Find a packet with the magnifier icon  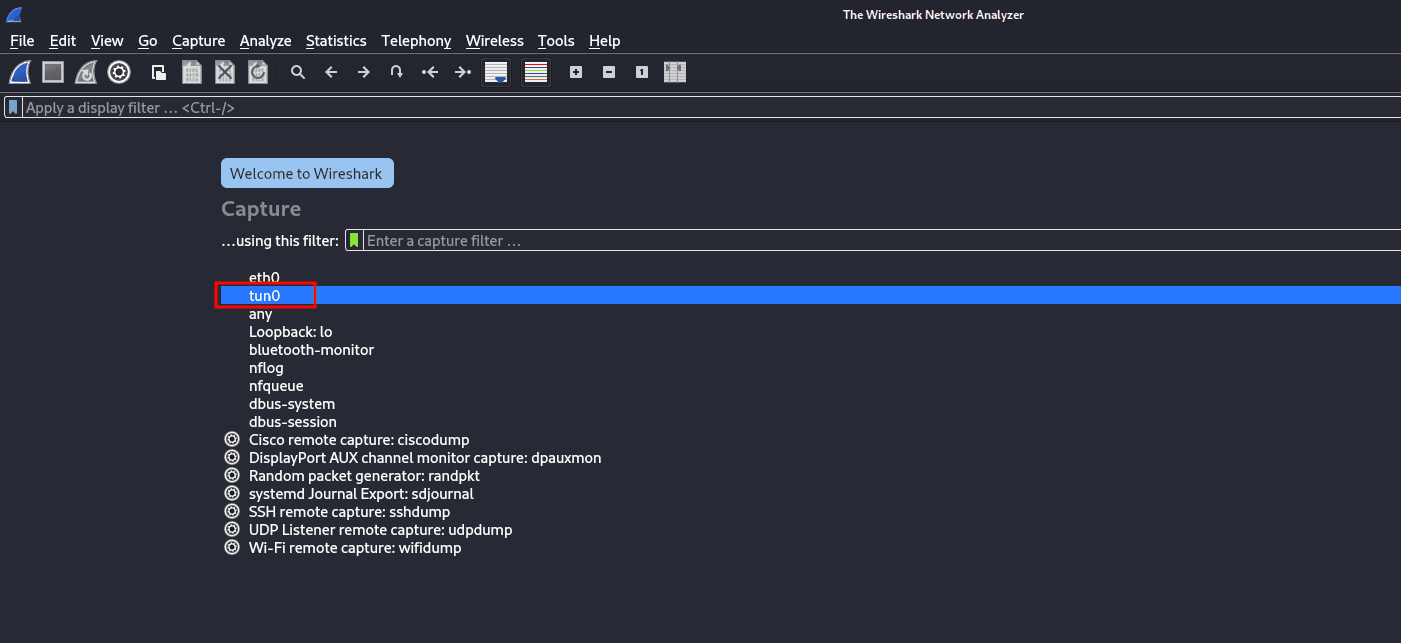(298, 72)
